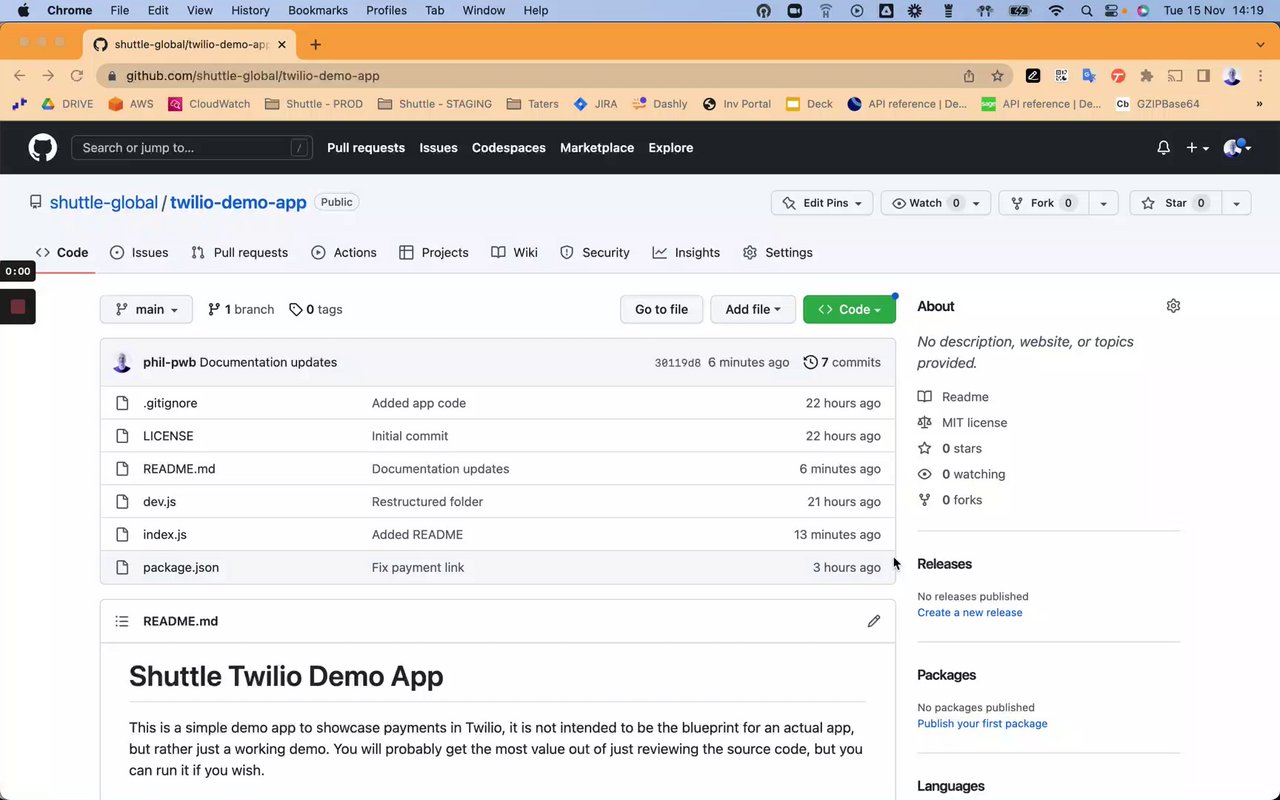Go back to the previous page
The height and width of the screenshot is (800, 1280).
[x=20, y=76]
